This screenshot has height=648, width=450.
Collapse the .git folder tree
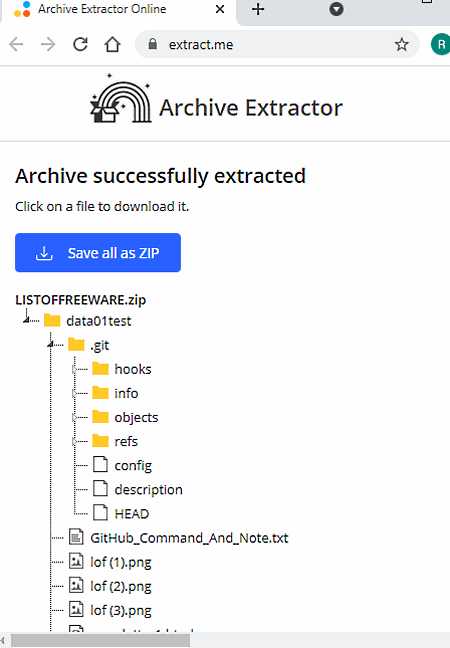point(50,344)
